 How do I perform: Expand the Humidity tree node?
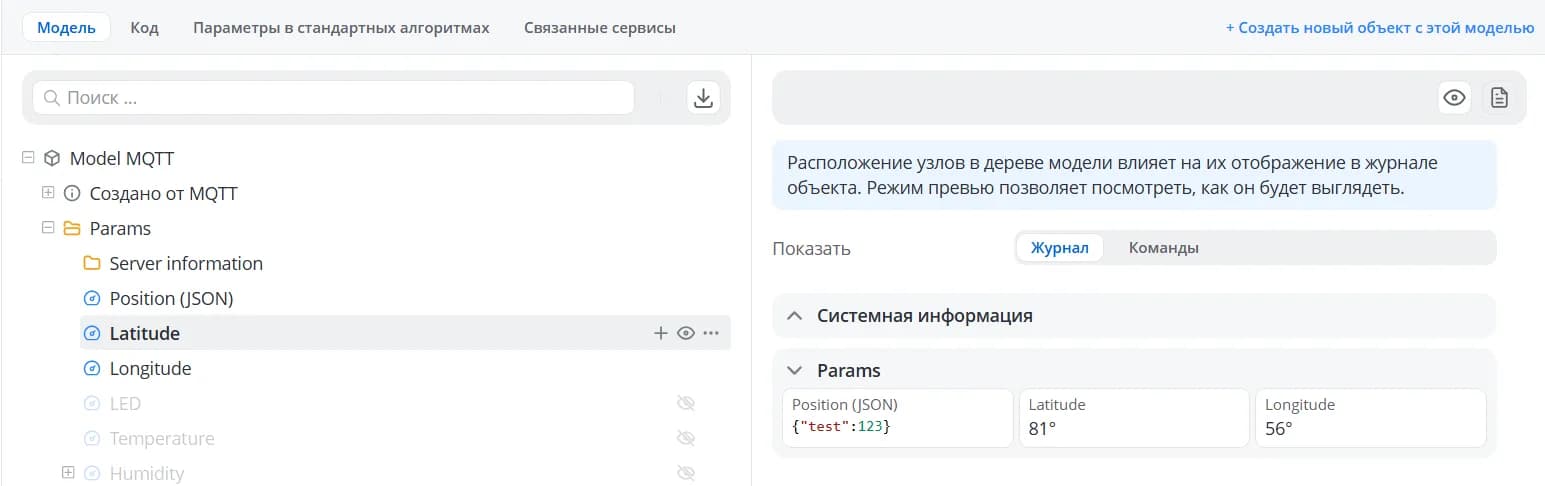click(x=68, y=472)
